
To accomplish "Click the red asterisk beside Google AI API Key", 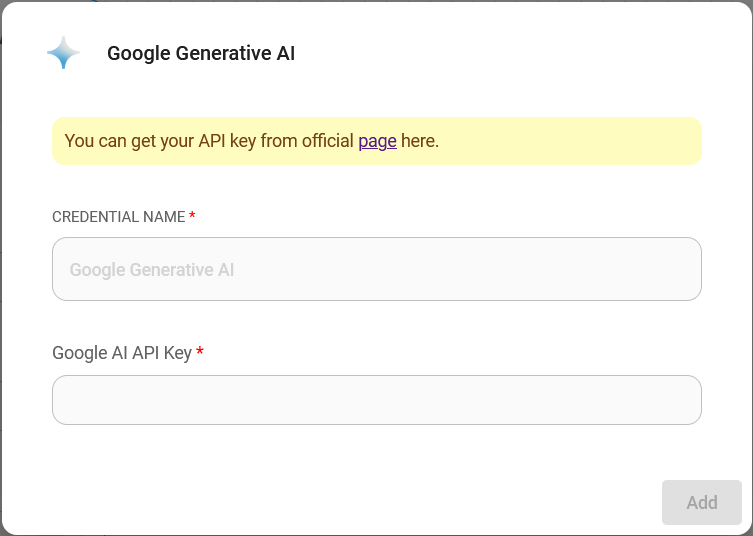I will click(x=200, y=352).
